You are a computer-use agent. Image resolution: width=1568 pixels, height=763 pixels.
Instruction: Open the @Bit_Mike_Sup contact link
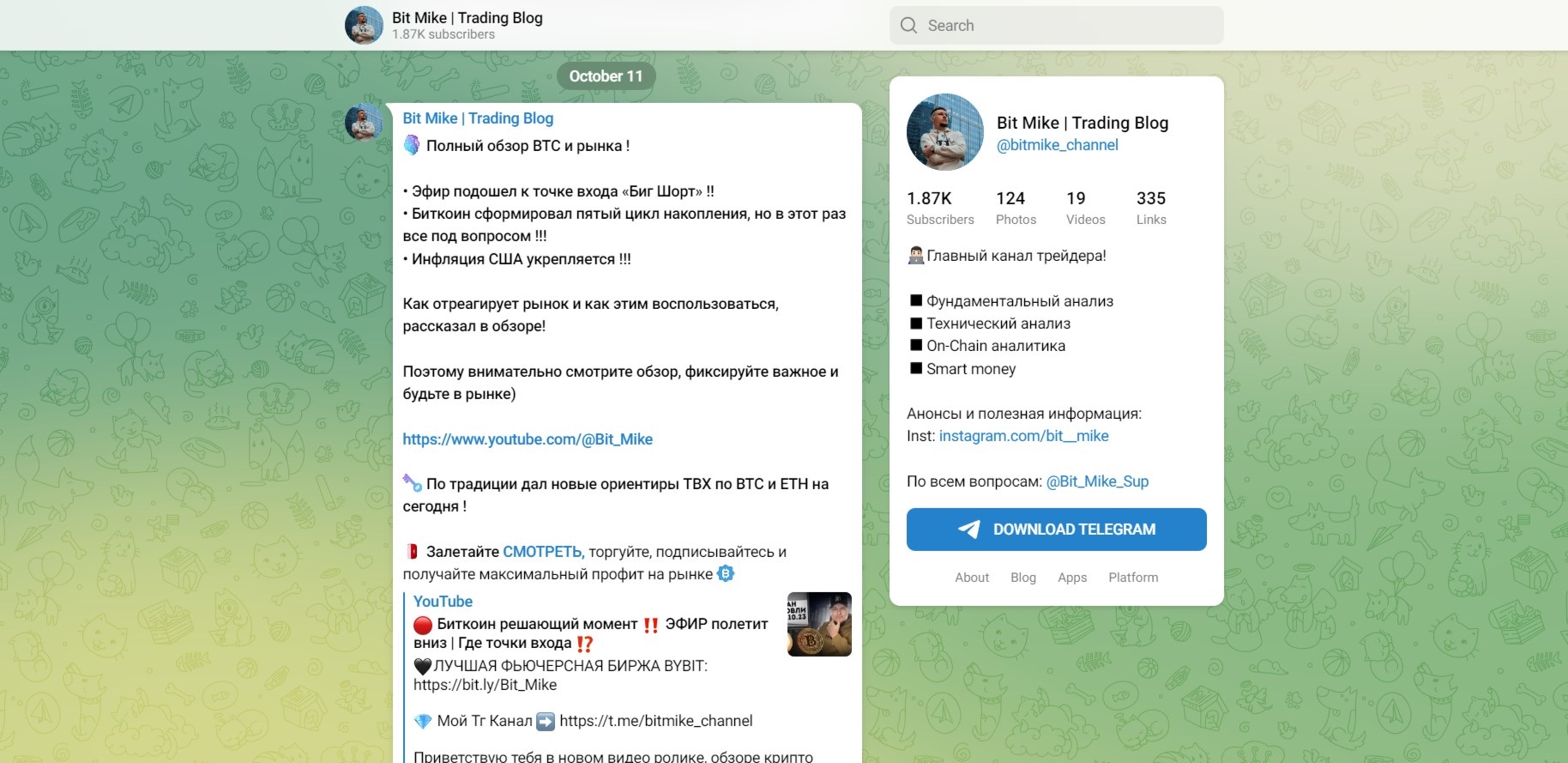click(1097, 481)
